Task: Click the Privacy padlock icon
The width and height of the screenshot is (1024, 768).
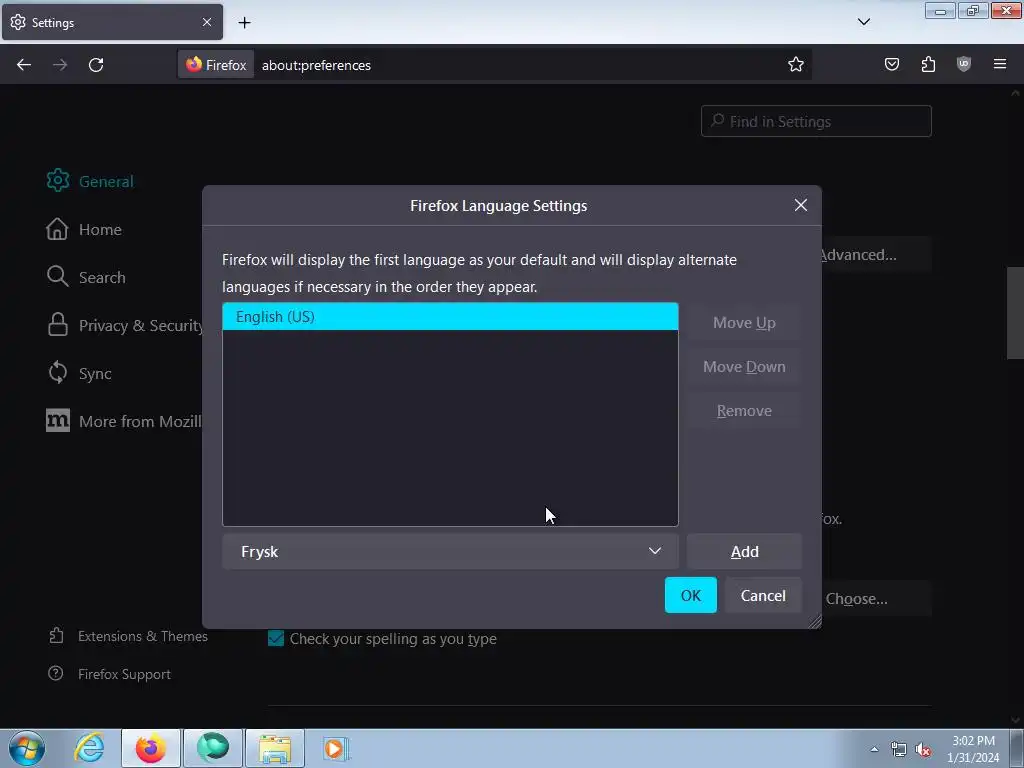Action: point(57,325)
